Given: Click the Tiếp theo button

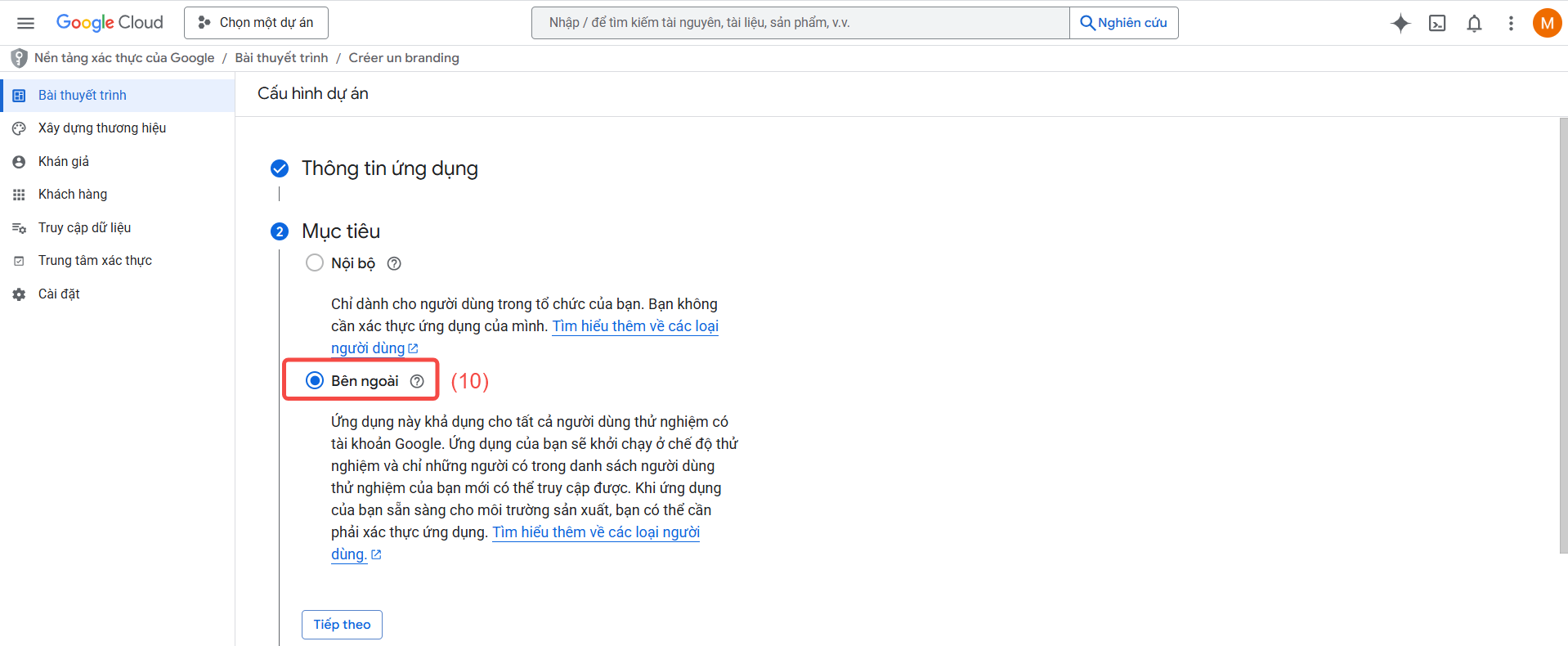Looking at the screenshot, I should (x=342, y=625).
